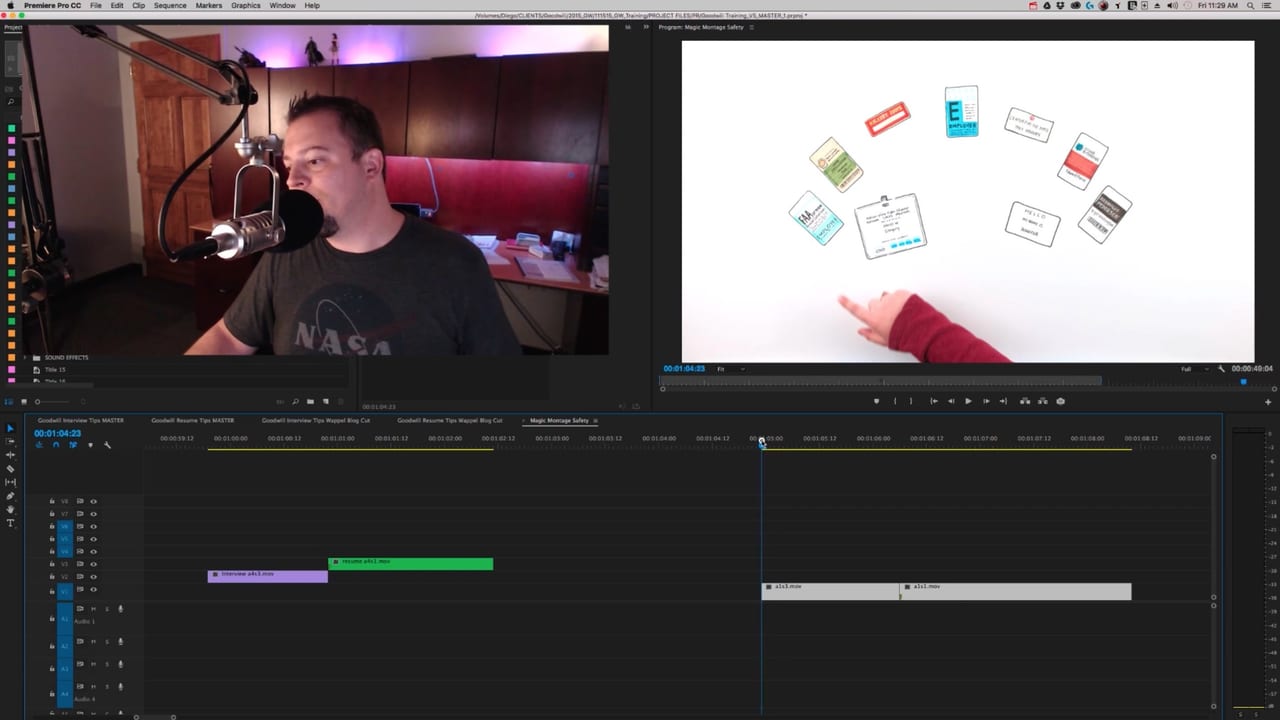1280x720 pixels.
Task: Toggle V6 track targeting
Action: [64, 526]
